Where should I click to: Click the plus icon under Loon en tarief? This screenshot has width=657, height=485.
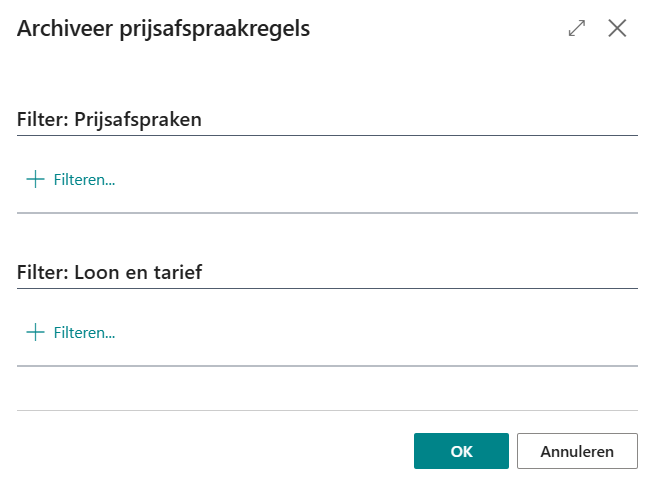36,332
